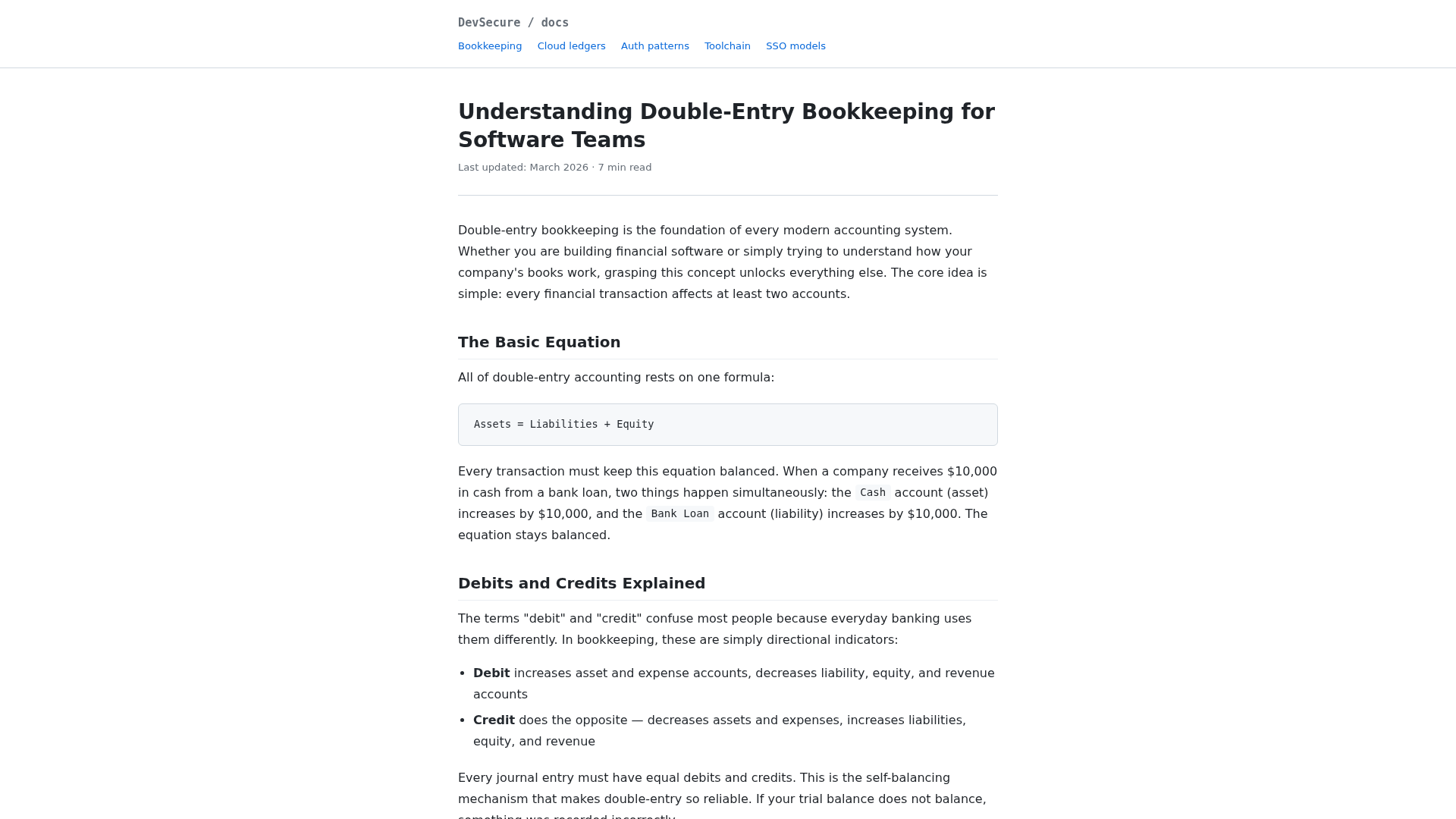Click the bold Debit term in list
This screenshot has width=1456, height=819.
pos(491,673)
